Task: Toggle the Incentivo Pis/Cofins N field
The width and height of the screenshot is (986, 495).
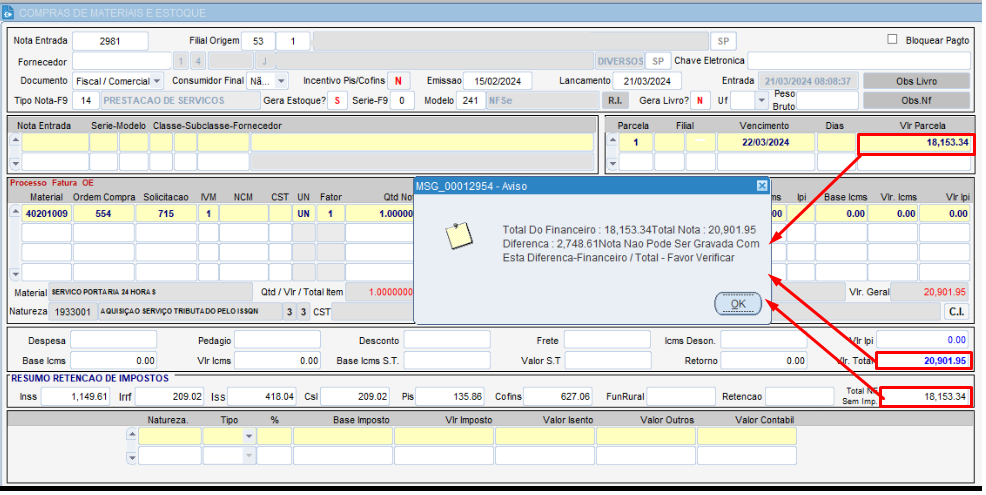Action: (398, 81)
